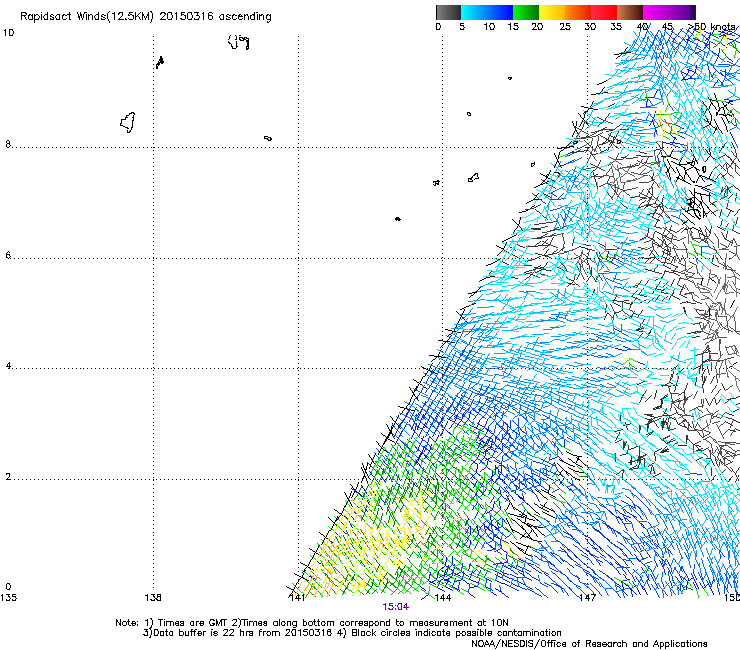This screenshot has width=740, height=650.
Task: Click the purple 15:04 time label
Action: (395, 607)
